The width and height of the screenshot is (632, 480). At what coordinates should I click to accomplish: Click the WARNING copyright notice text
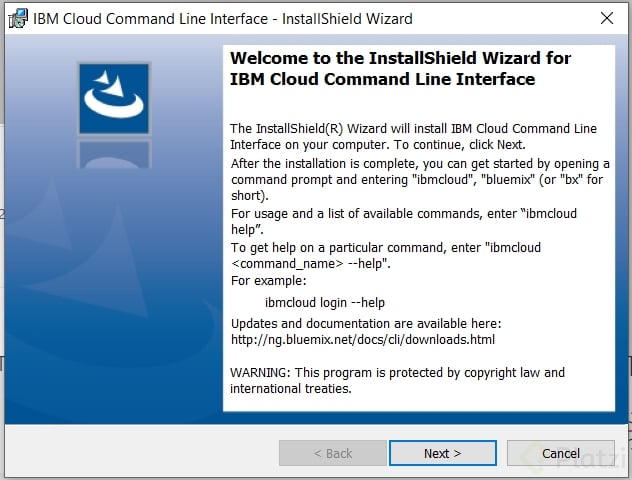pos(397,380)
